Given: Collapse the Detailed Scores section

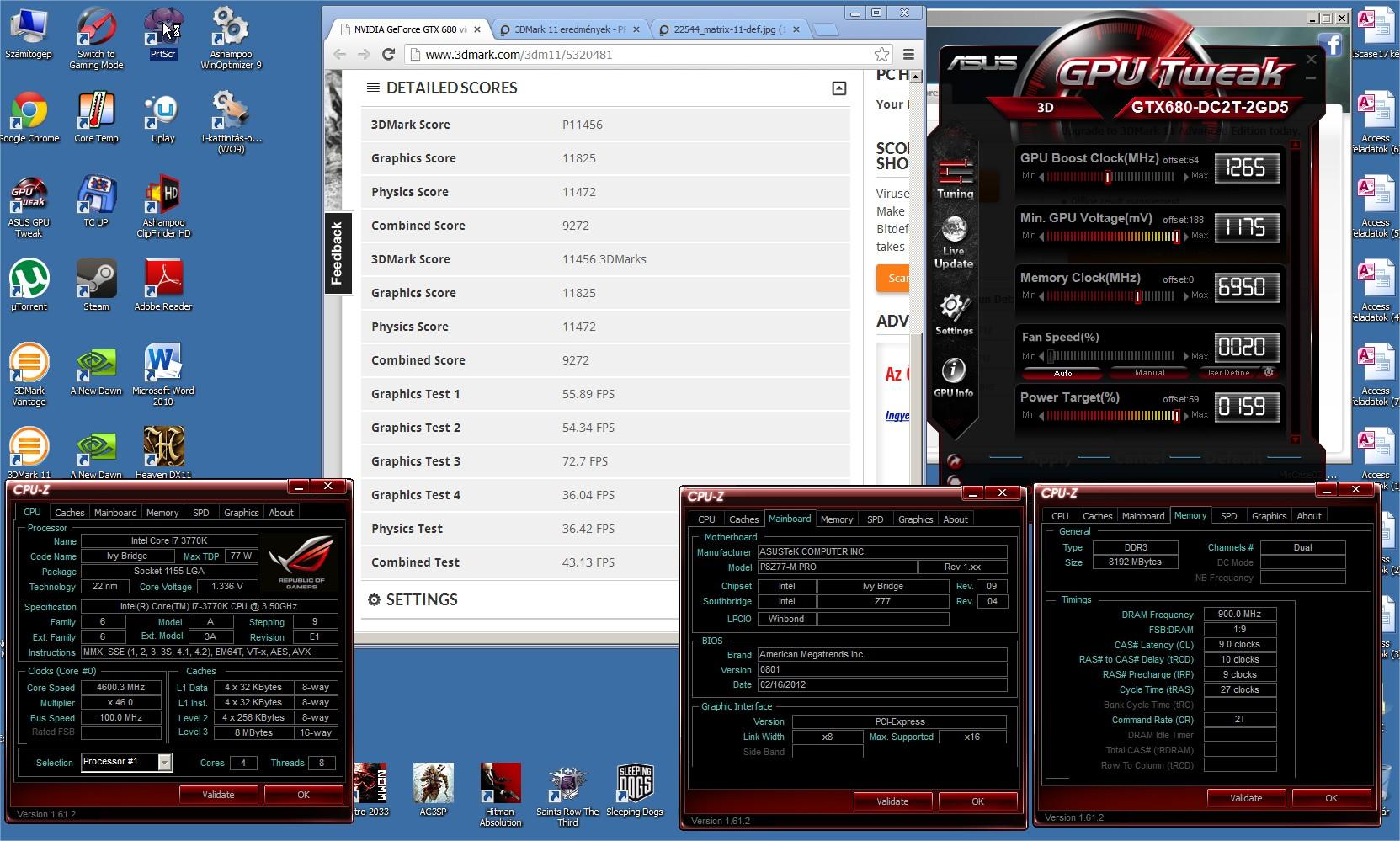Looking at the screenshot, I should tap(839, 88).
